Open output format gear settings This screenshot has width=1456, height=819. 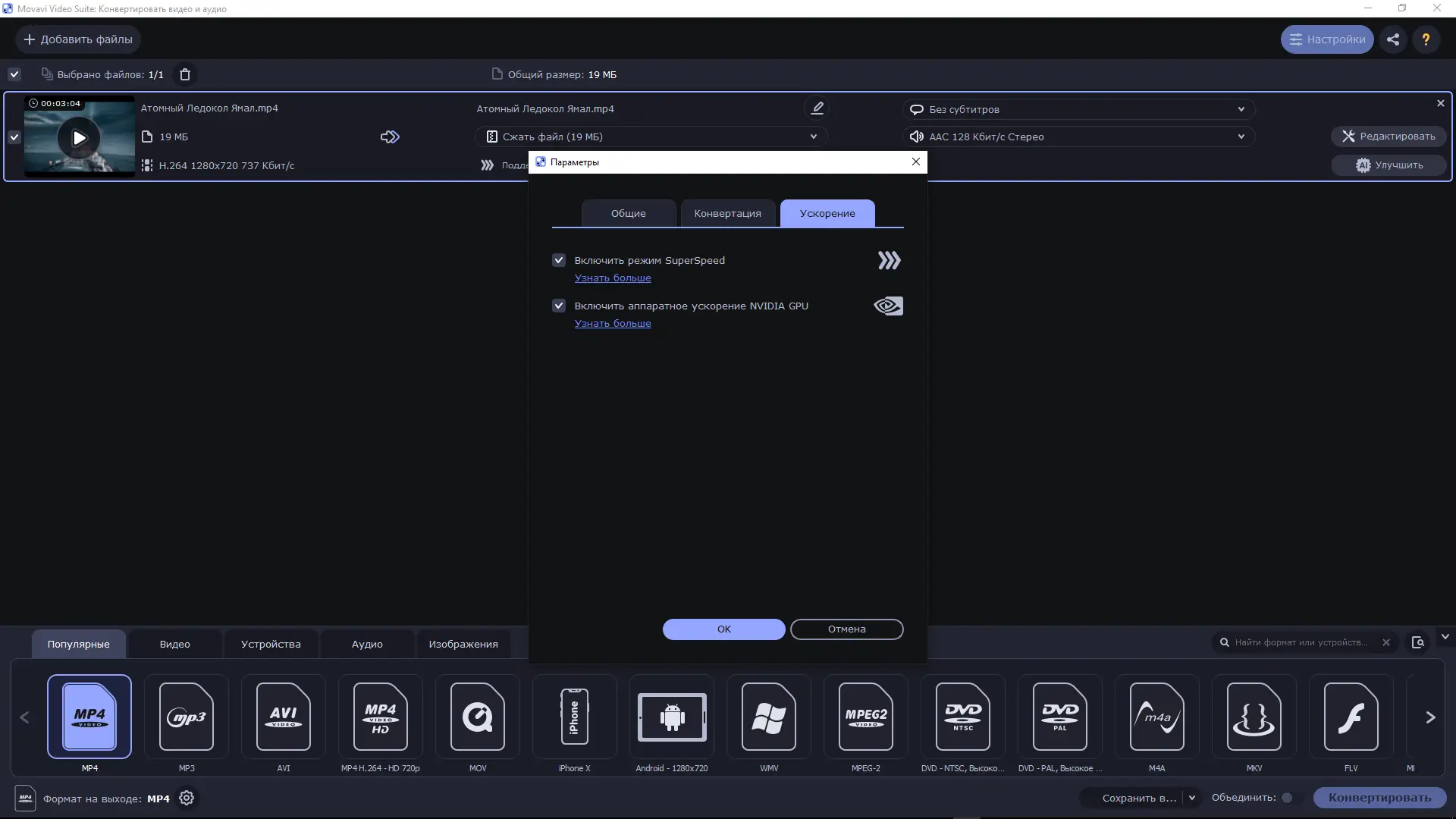pos(187,798)
